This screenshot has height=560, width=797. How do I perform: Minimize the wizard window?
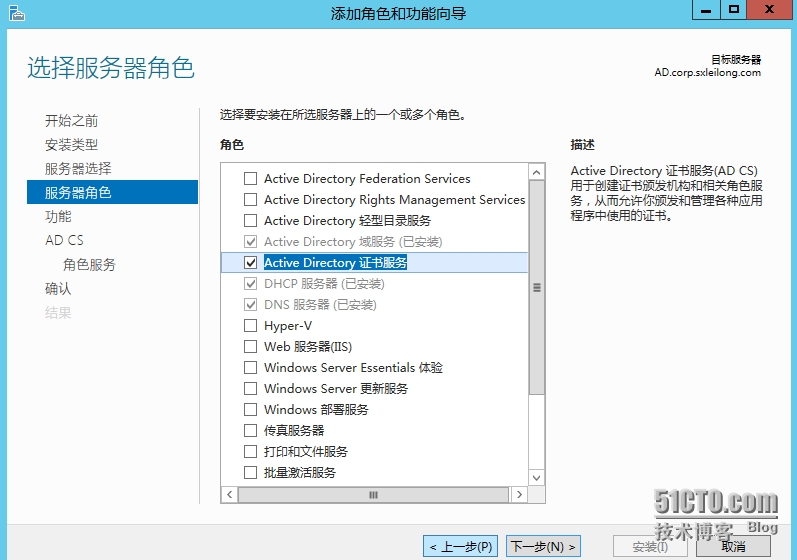click(707, 9)
